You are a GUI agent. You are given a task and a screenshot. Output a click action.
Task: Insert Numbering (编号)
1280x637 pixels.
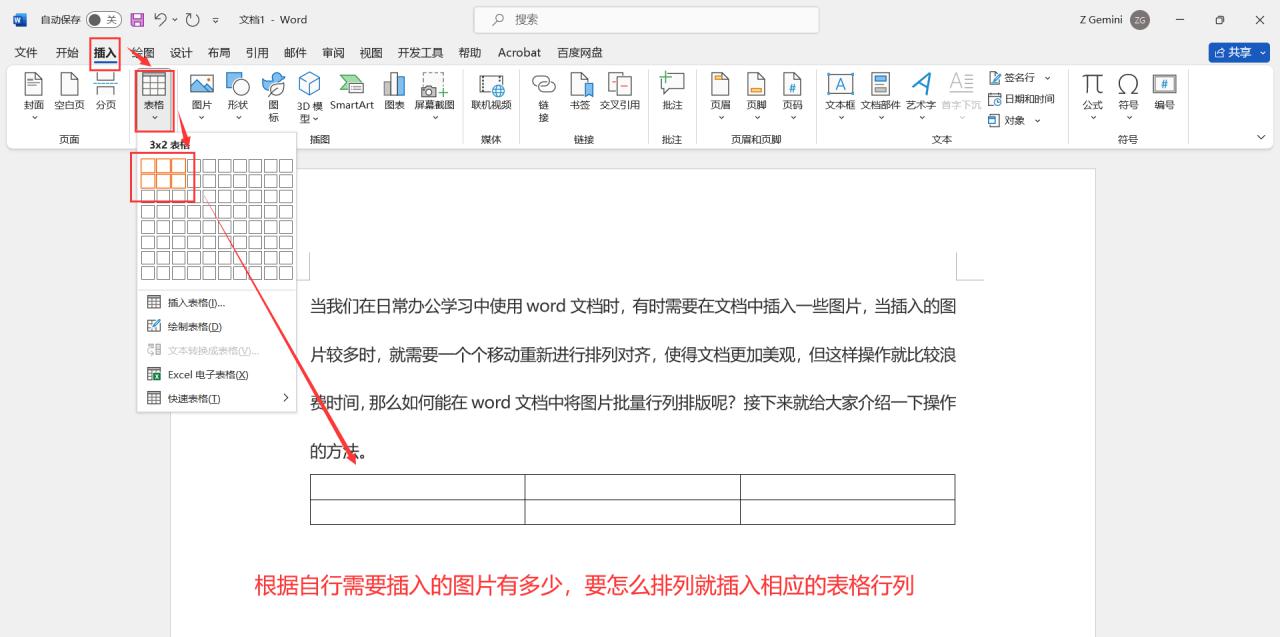coord(1164,92)
